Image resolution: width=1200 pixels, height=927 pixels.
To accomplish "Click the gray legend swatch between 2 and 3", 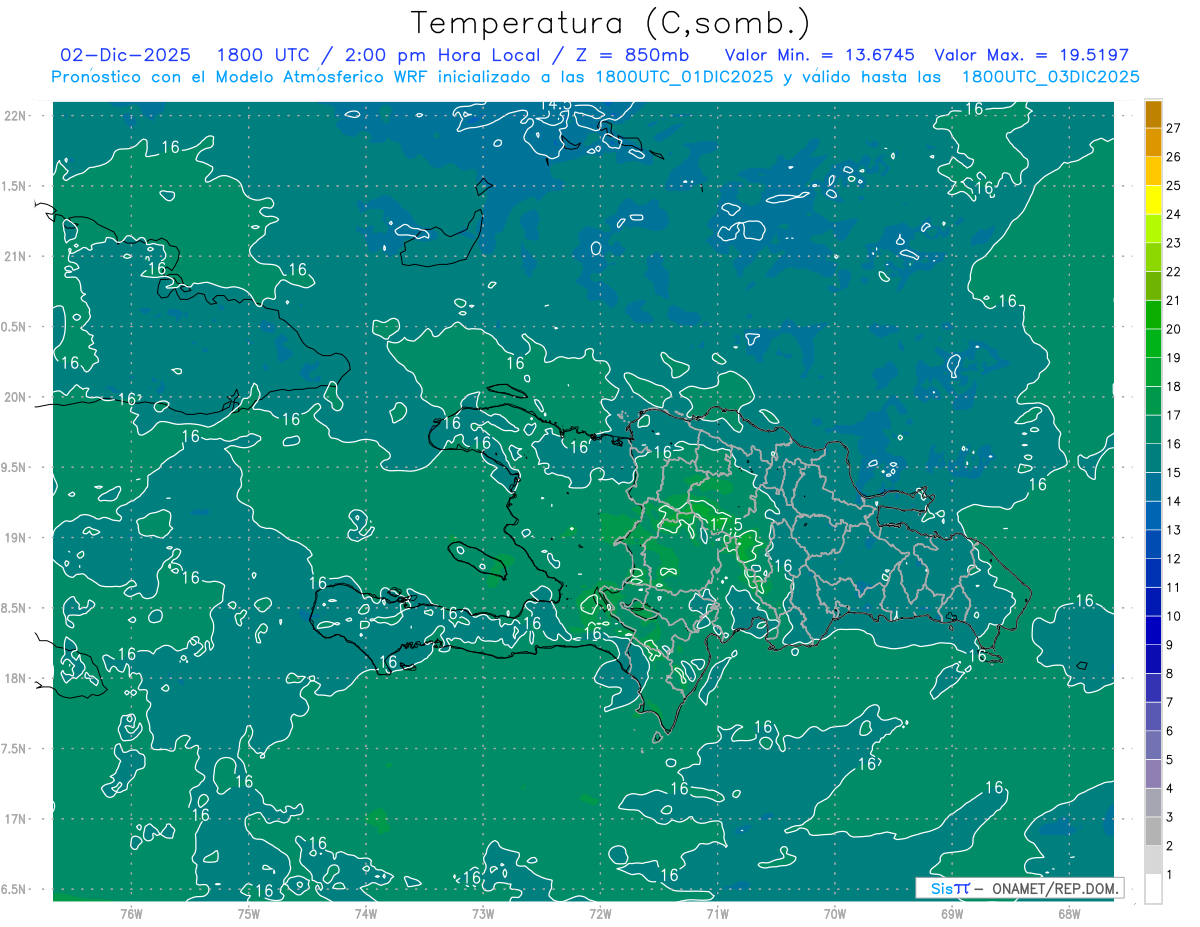I will coord(1153,831).
